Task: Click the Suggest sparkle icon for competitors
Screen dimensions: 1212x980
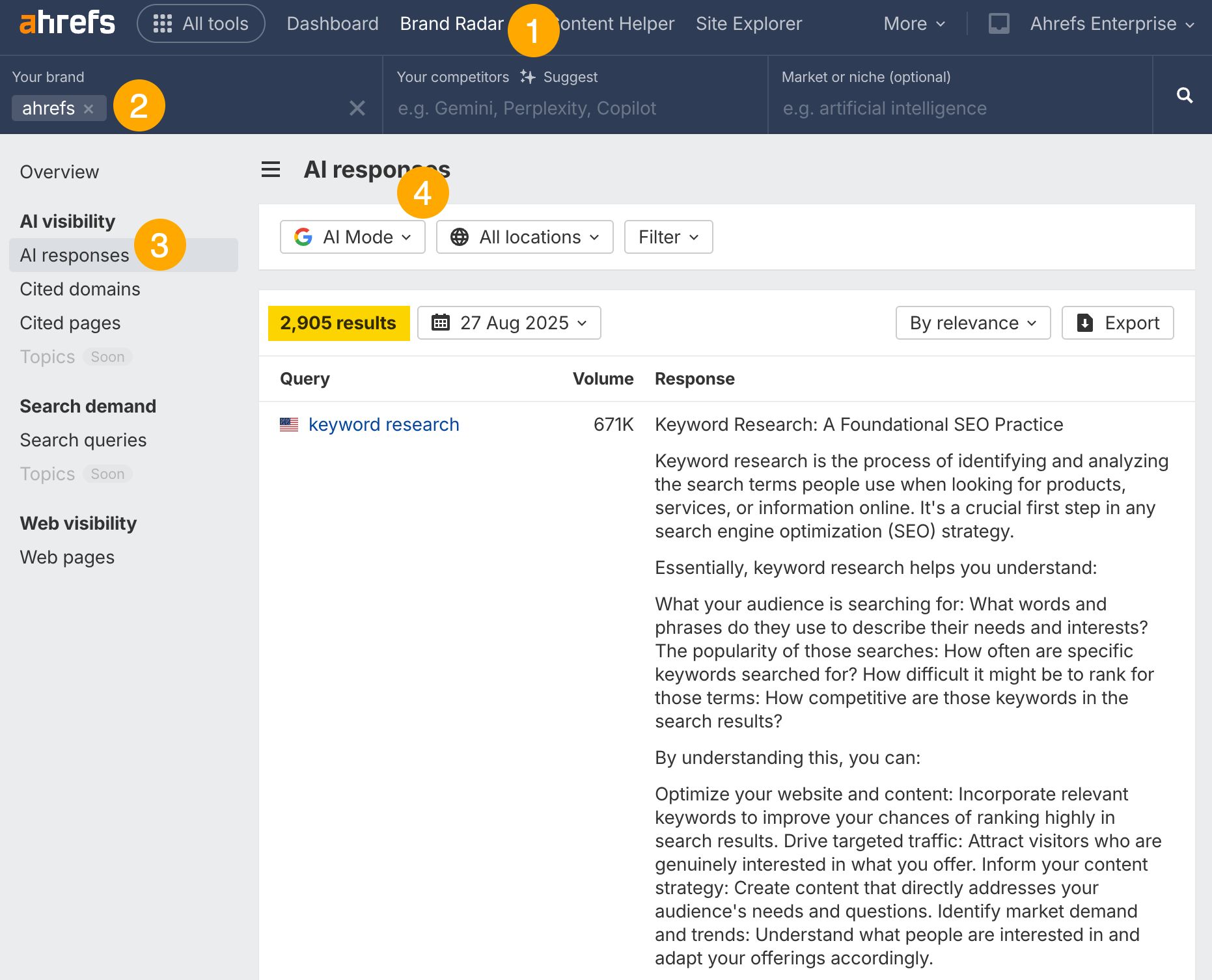Action: coord(527,76)
